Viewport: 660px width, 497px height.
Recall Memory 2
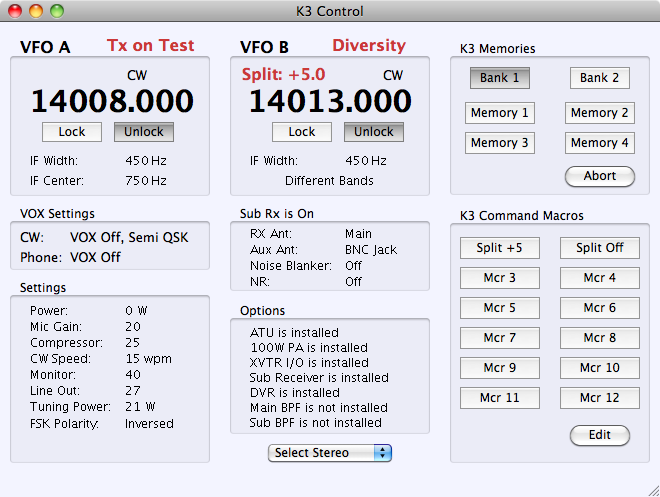point(600,113)
